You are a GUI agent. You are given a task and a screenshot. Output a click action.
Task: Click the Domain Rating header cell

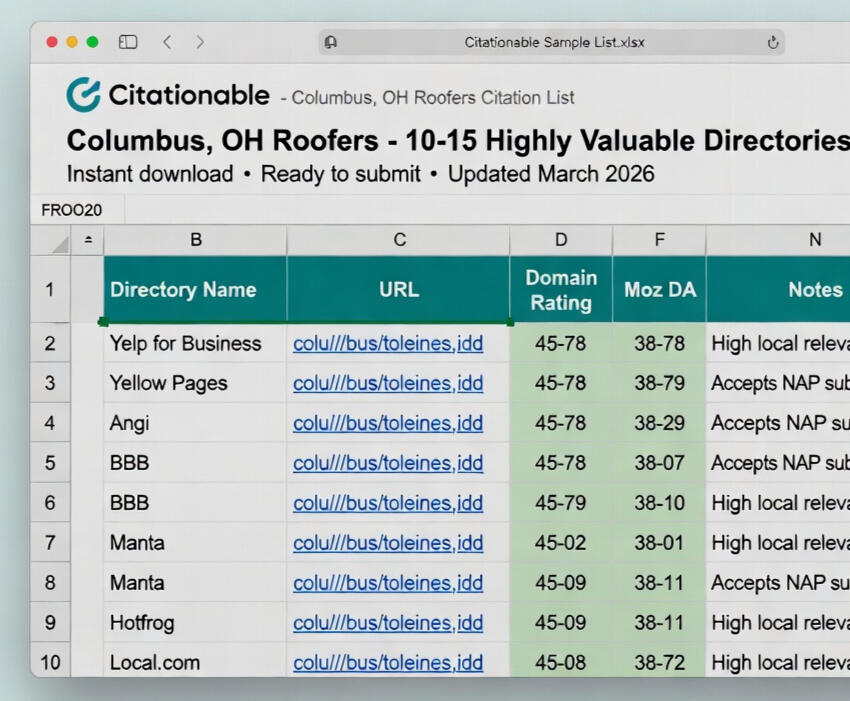(560, 290)
